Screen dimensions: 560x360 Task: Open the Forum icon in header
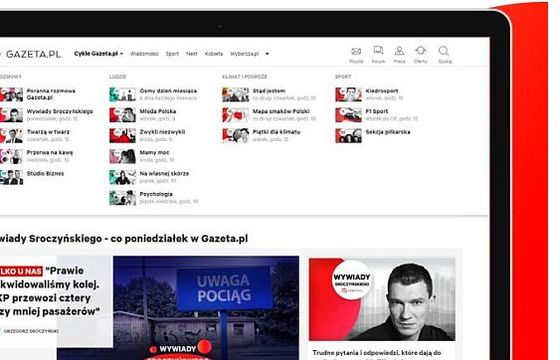(378, 51)
